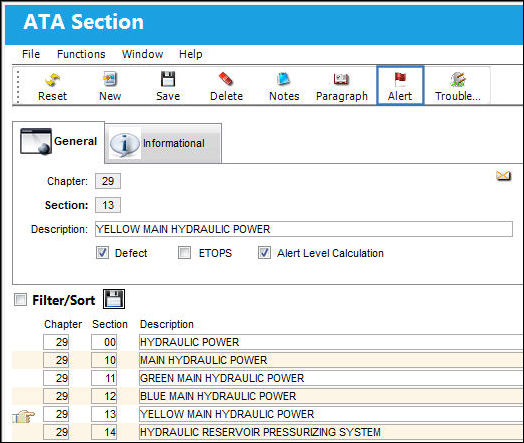Open the Trouble... toolbar tool

click(458, 87)
